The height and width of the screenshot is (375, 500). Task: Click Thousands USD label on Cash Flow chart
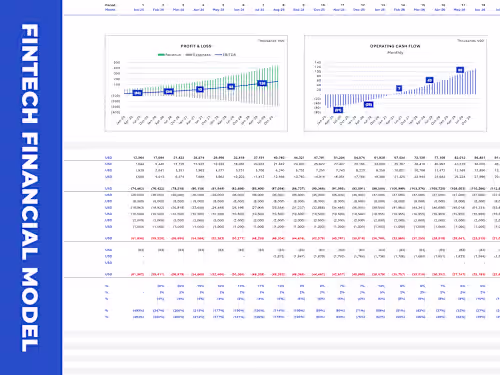(470, 41)
